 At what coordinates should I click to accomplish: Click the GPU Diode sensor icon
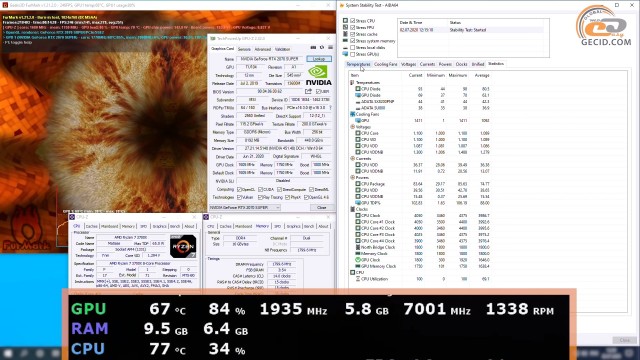tap(358, 95)
